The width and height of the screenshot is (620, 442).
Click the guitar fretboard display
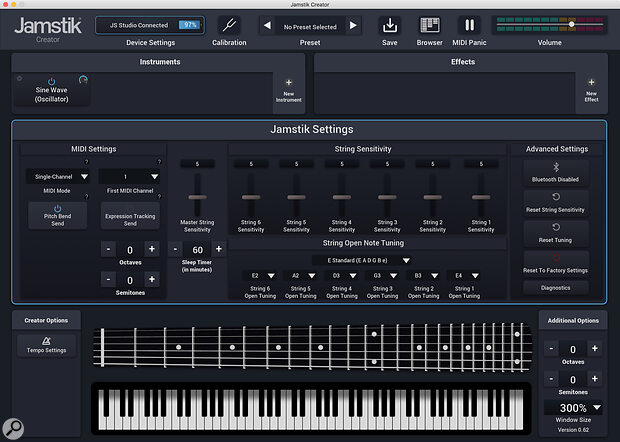(312, 347)
